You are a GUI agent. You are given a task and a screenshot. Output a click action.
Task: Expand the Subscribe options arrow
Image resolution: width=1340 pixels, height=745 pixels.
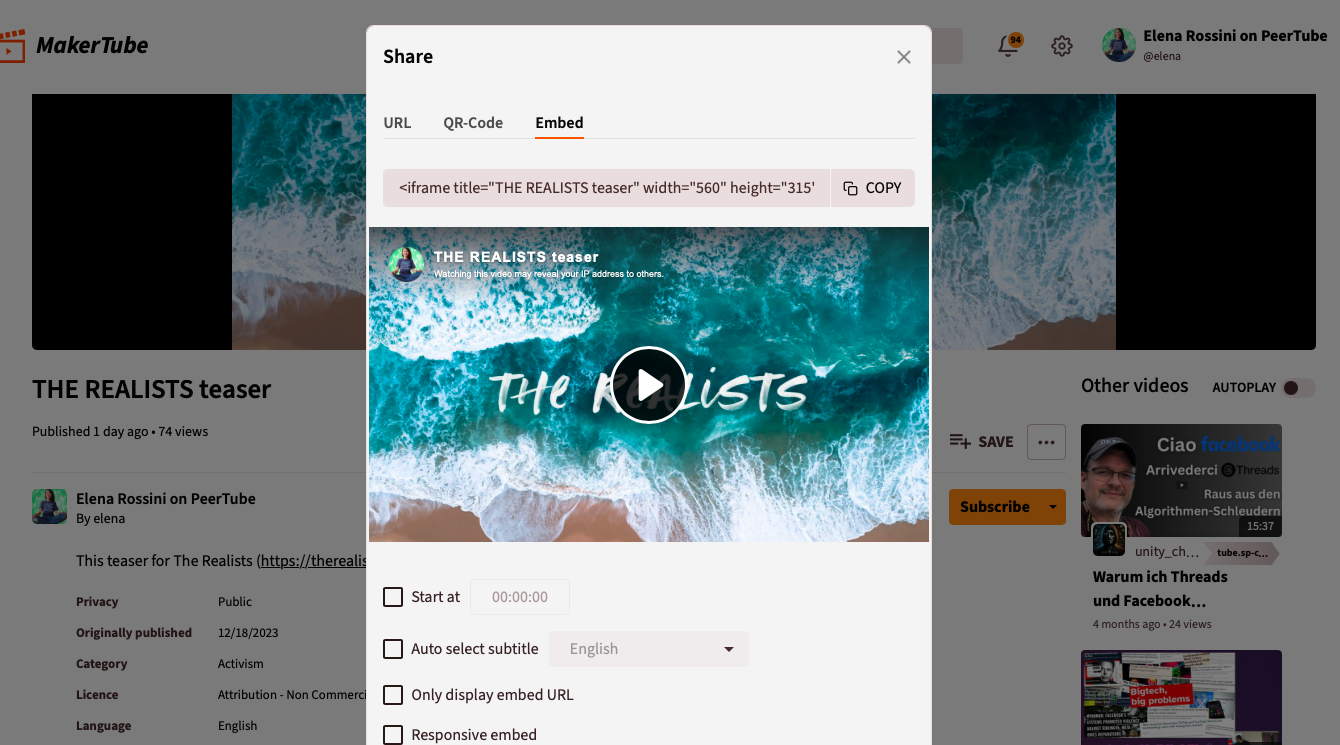tap(1052, 506)
